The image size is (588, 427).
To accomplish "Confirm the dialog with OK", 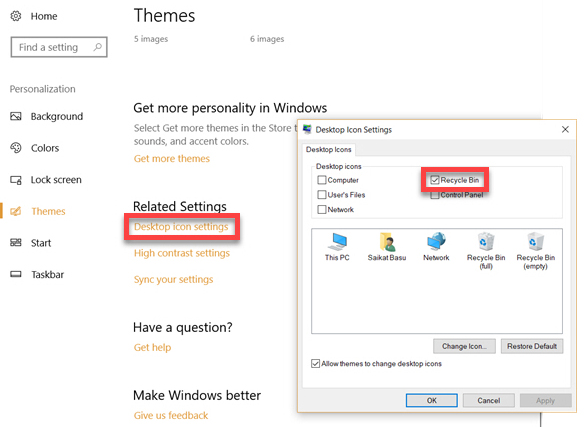I will tap(432, 400).
